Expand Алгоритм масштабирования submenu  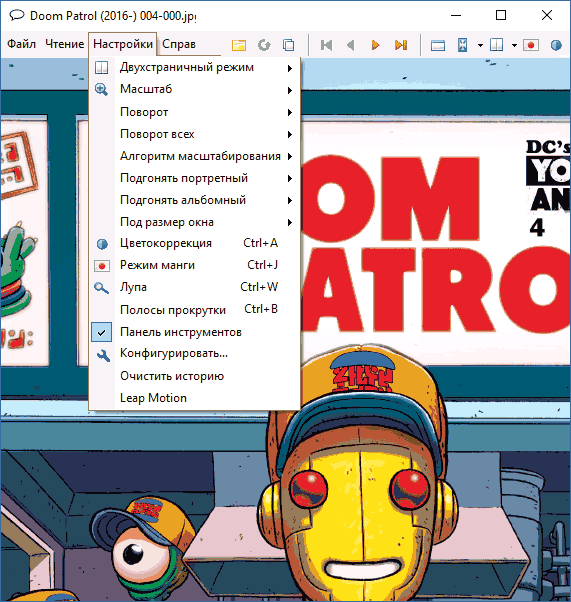(195, 156)
